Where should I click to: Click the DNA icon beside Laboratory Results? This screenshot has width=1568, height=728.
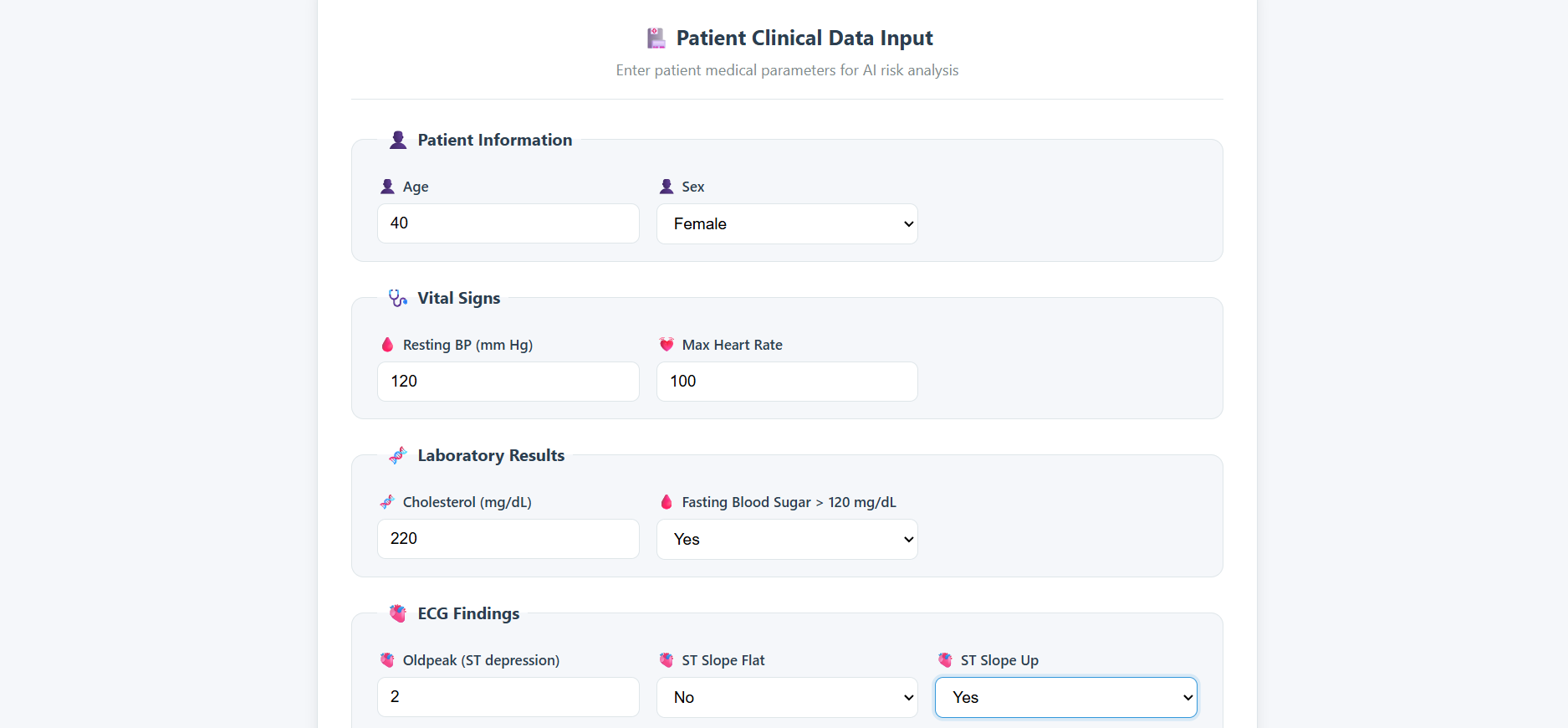tap(398, 455)
